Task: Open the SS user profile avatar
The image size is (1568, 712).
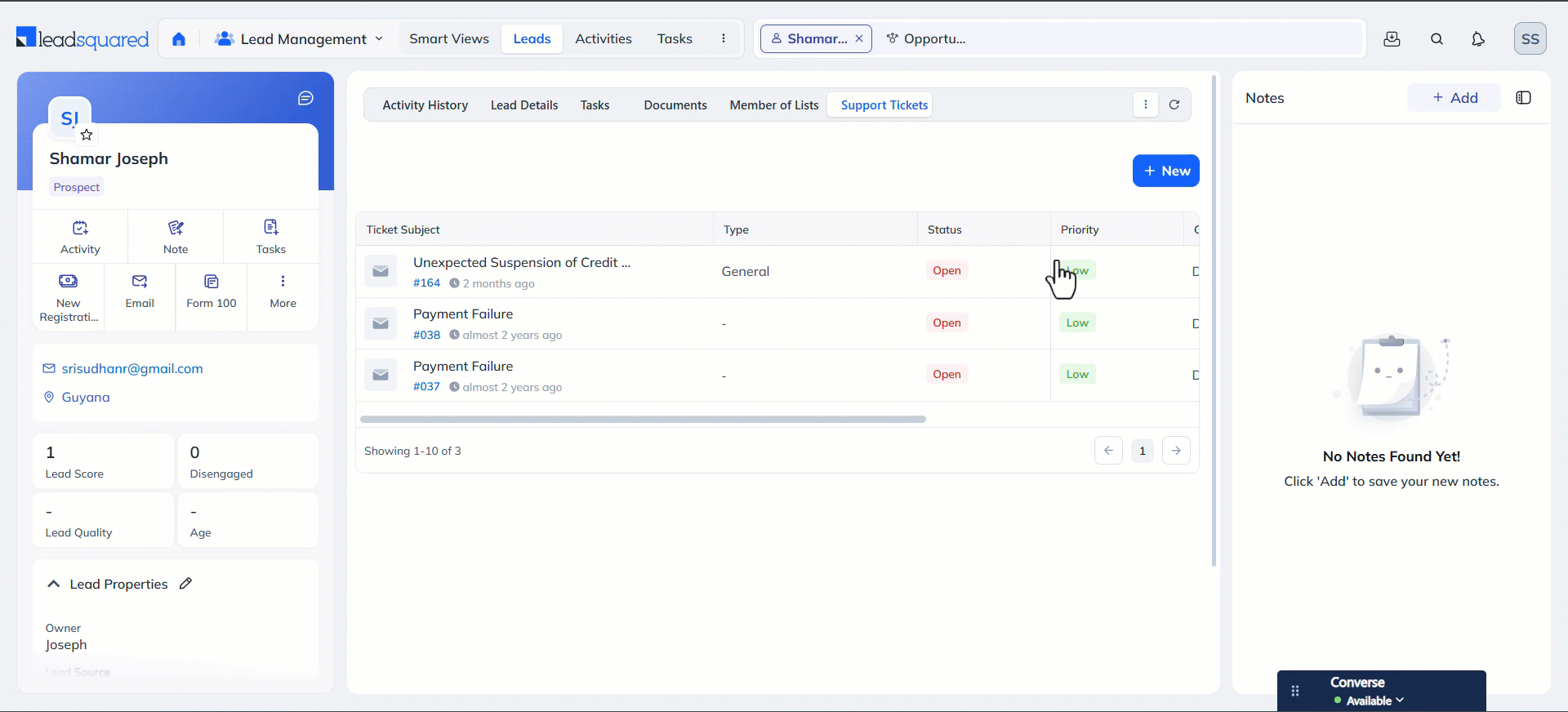Action: tap(1530, 38)
